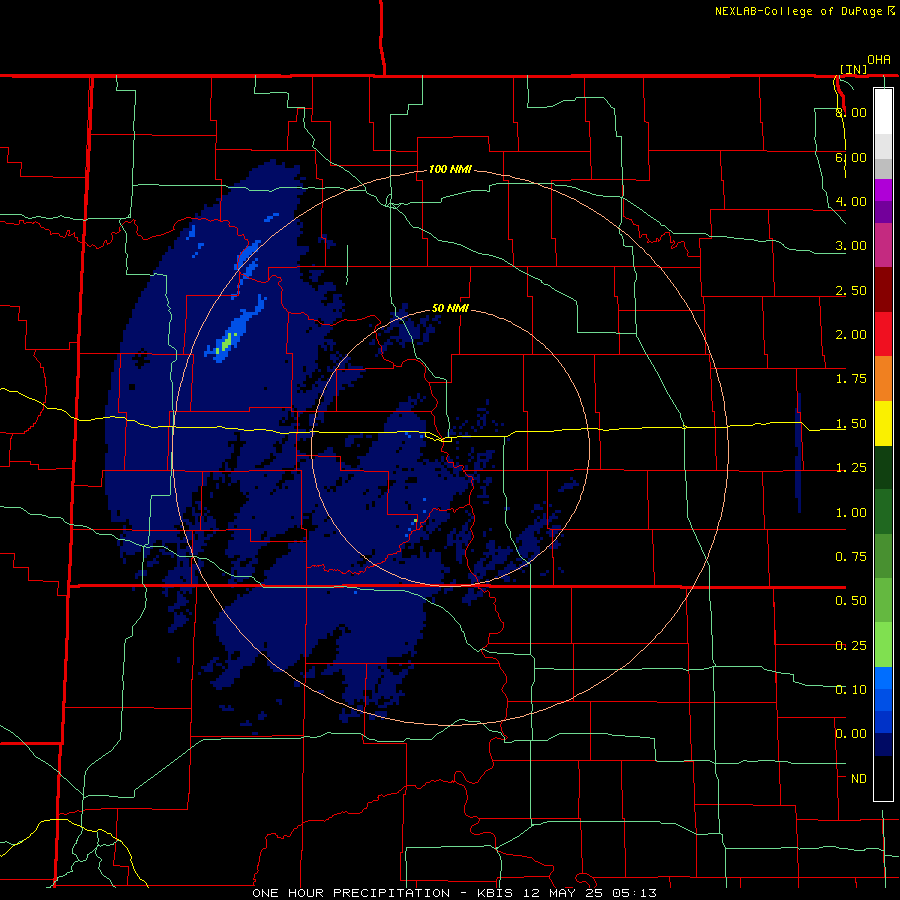Click the [IN] units label
900x900 pixels.
click(854, 69)
